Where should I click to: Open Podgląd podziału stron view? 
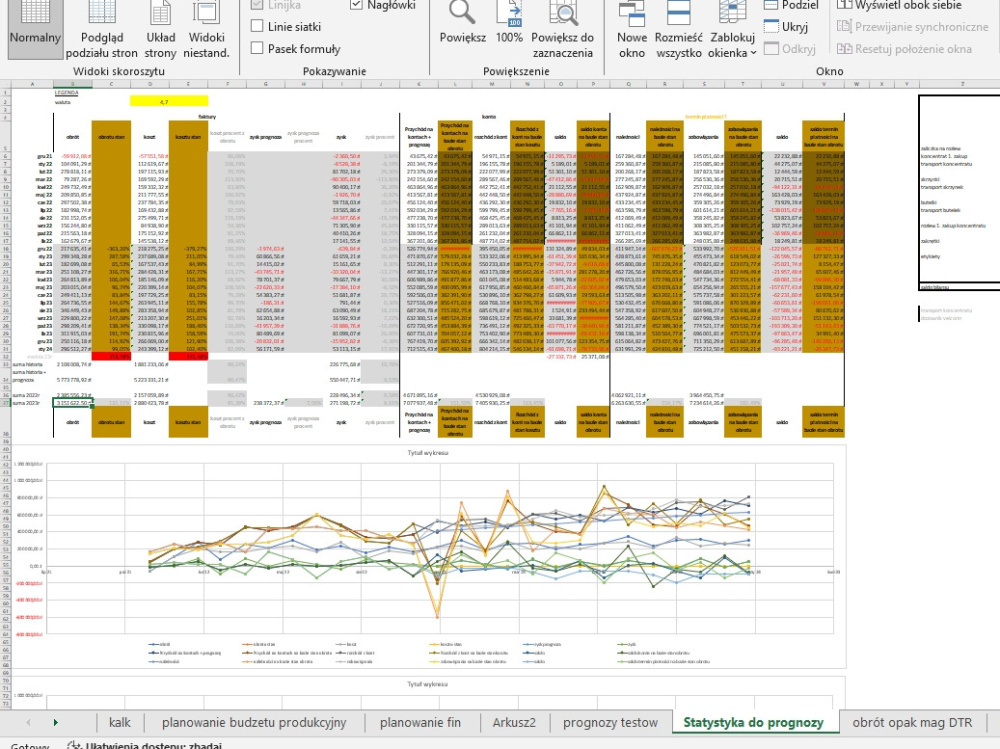point(101,30)
